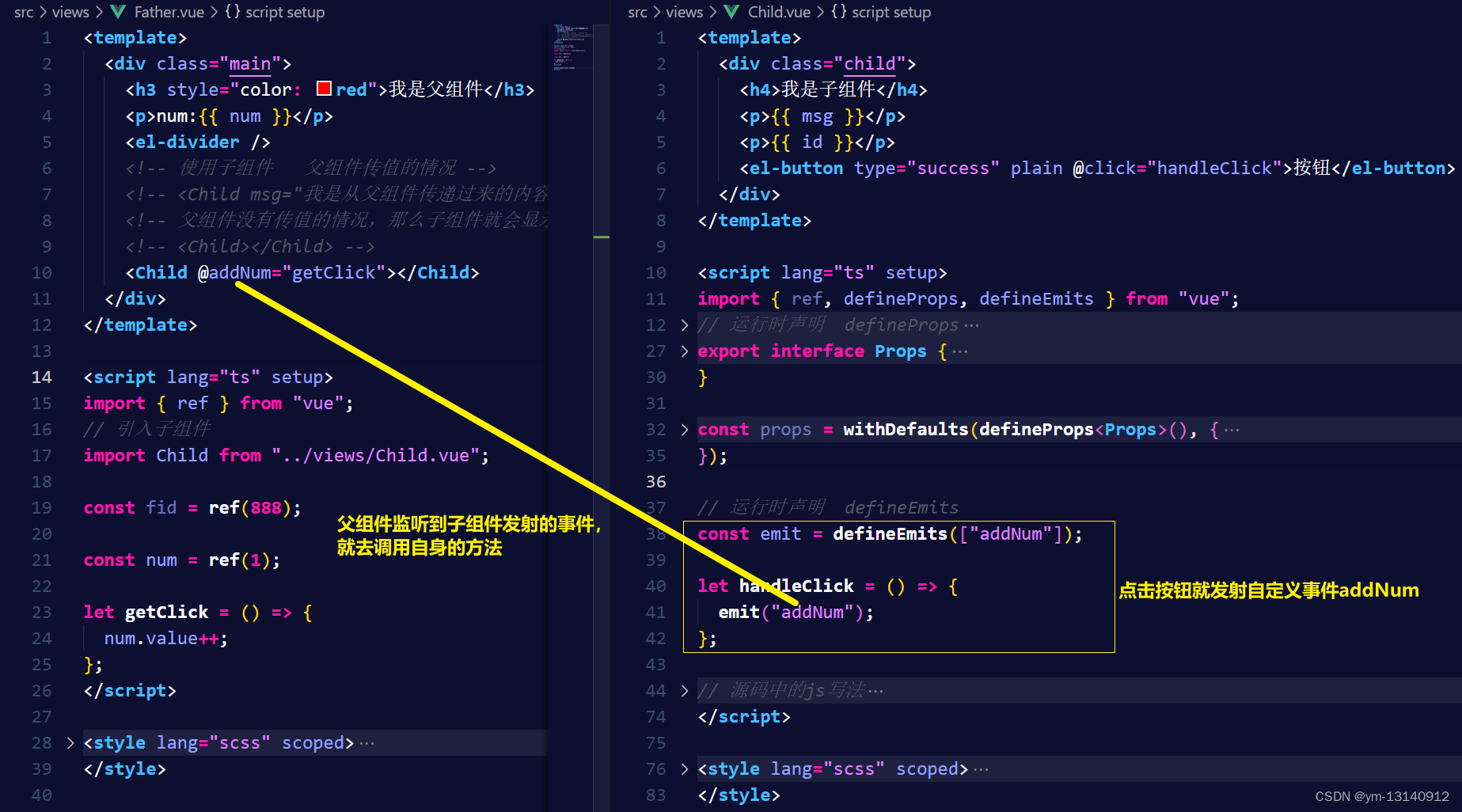1462x812 pixels.
Task: Click the red color swatch in h3 style
Action: click(324, 89)
